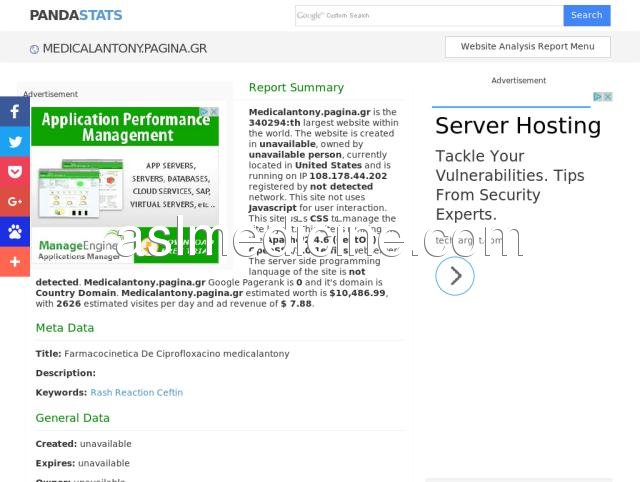Share page via Google Plus icon
Image resolution: width=640 pixels, height=482 pixels.
pyautogui.click(x=15, y=202)
